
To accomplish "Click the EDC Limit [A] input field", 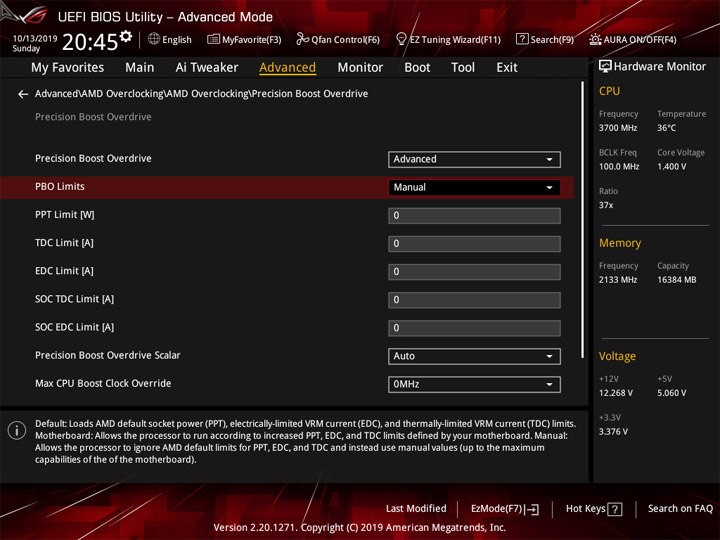I will 474,272.
